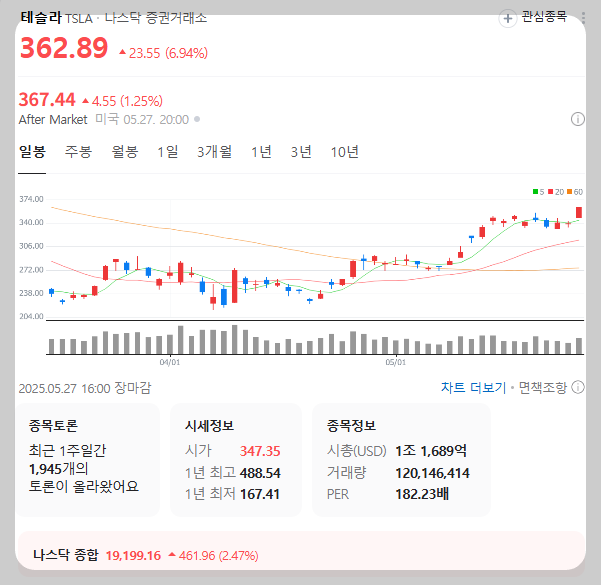This screenshot has height=585, width=601.
Task: Click the green 5-day moving average legend
Action: pyautogui.click(x=539, y=192)
